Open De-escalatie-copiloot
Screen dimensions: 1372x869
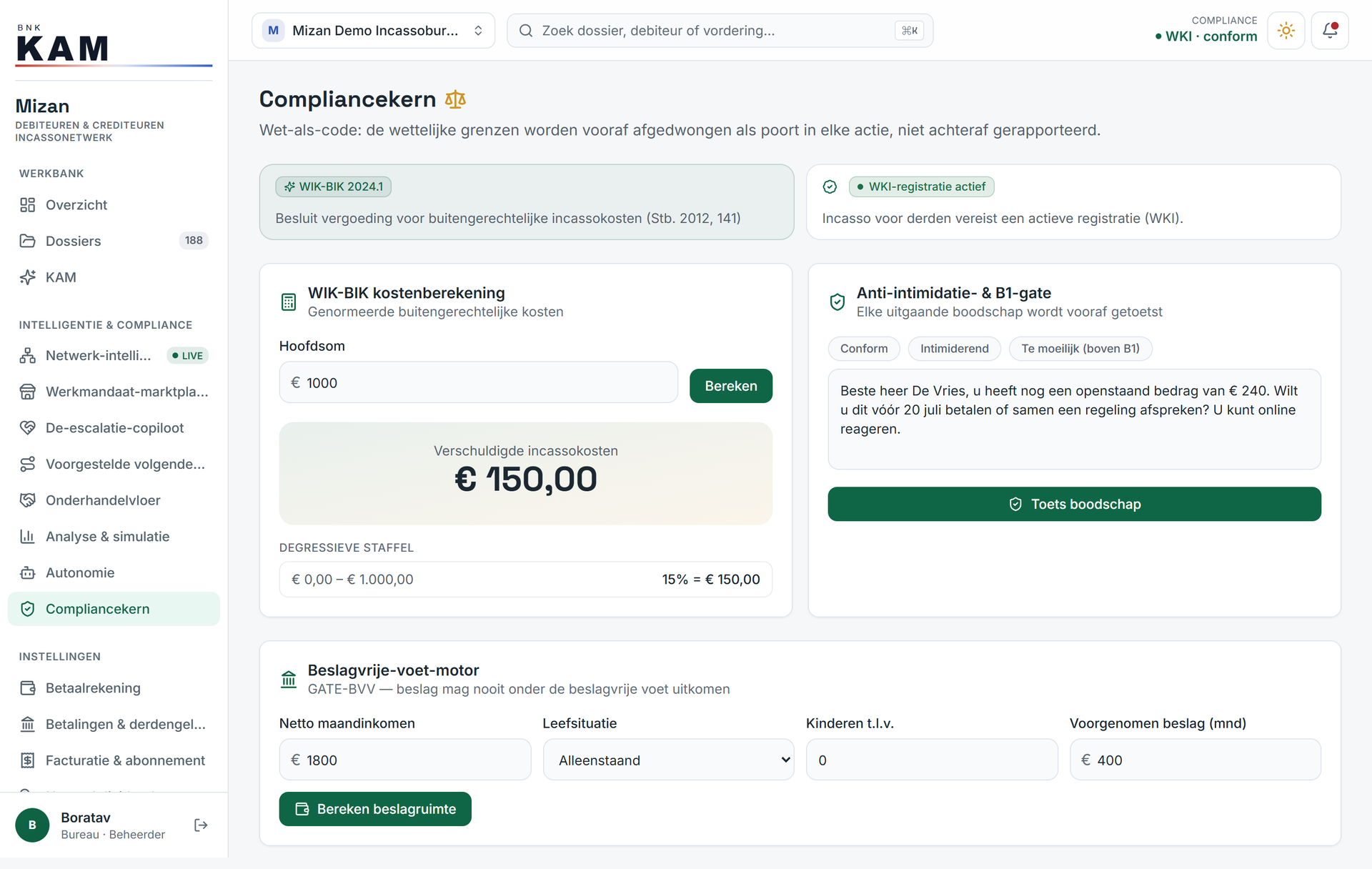coord(114,428)
